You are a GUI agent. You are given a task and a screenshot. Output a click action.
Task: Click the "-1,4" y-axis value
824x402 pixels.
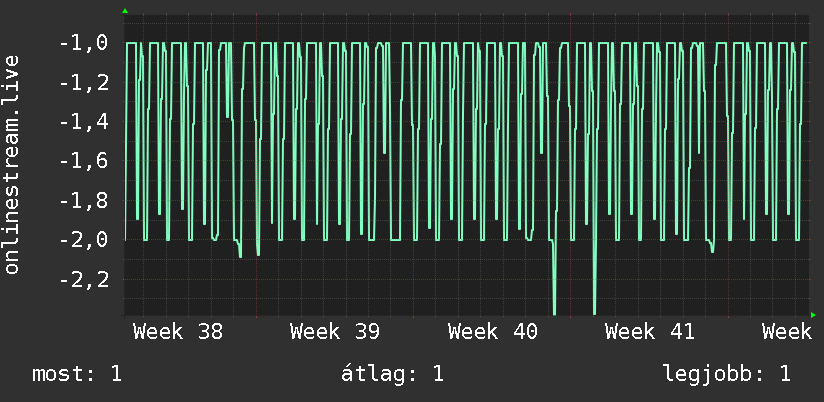pos(84,122)
